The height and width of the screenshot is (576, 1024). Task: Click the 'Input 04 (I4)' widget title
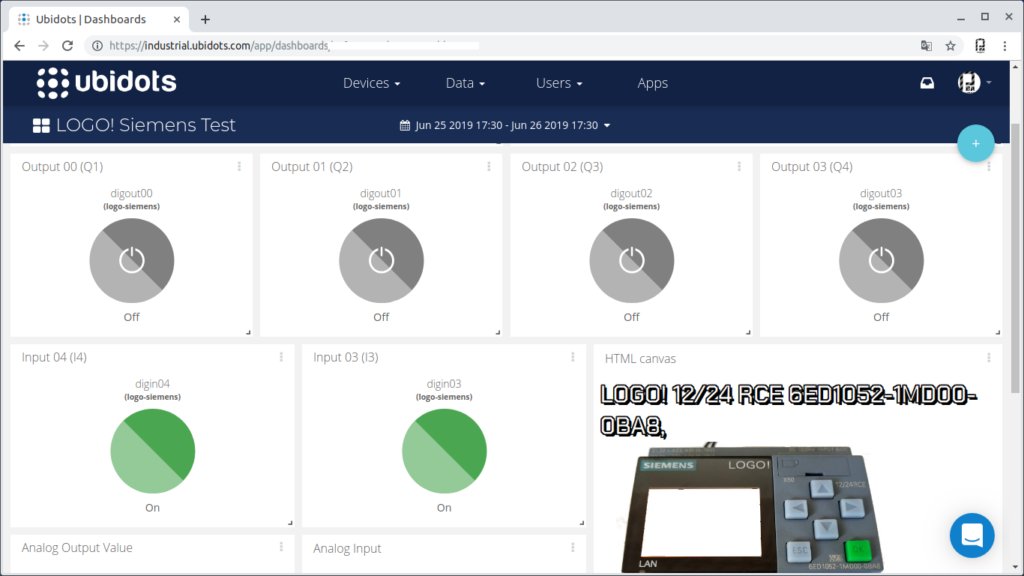(x=54, y=357)
